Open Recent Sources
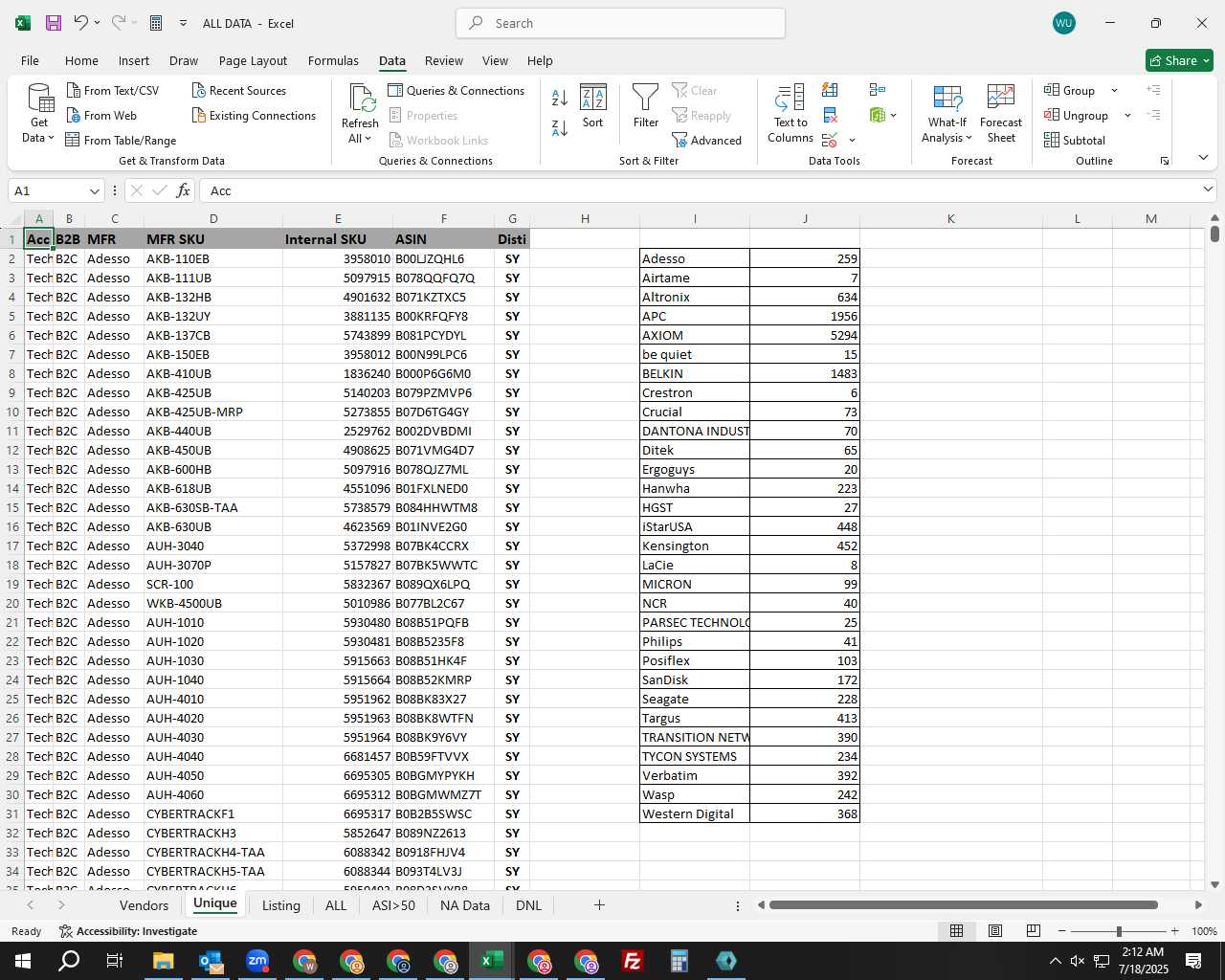This screenshot has width=1225, height=980. pos(239,90)
